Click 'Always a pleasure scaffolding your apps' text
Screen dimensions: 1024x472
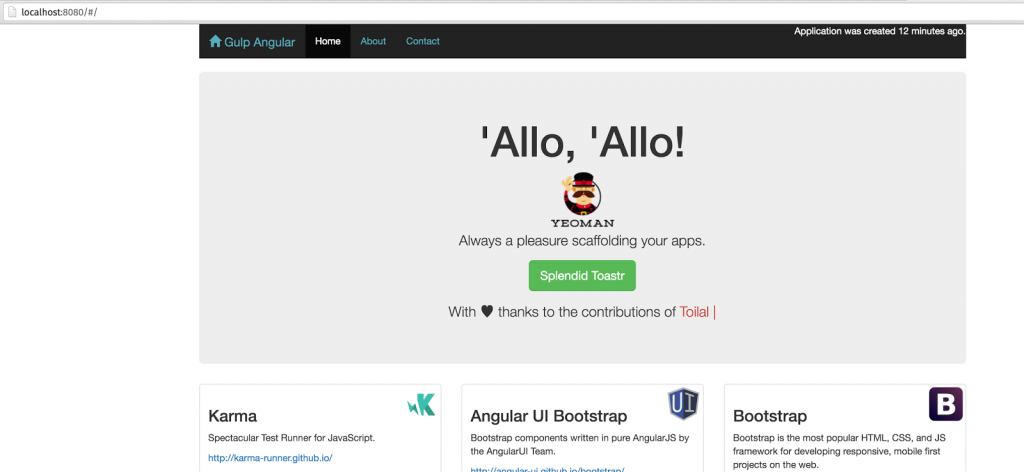pos(582,240)
